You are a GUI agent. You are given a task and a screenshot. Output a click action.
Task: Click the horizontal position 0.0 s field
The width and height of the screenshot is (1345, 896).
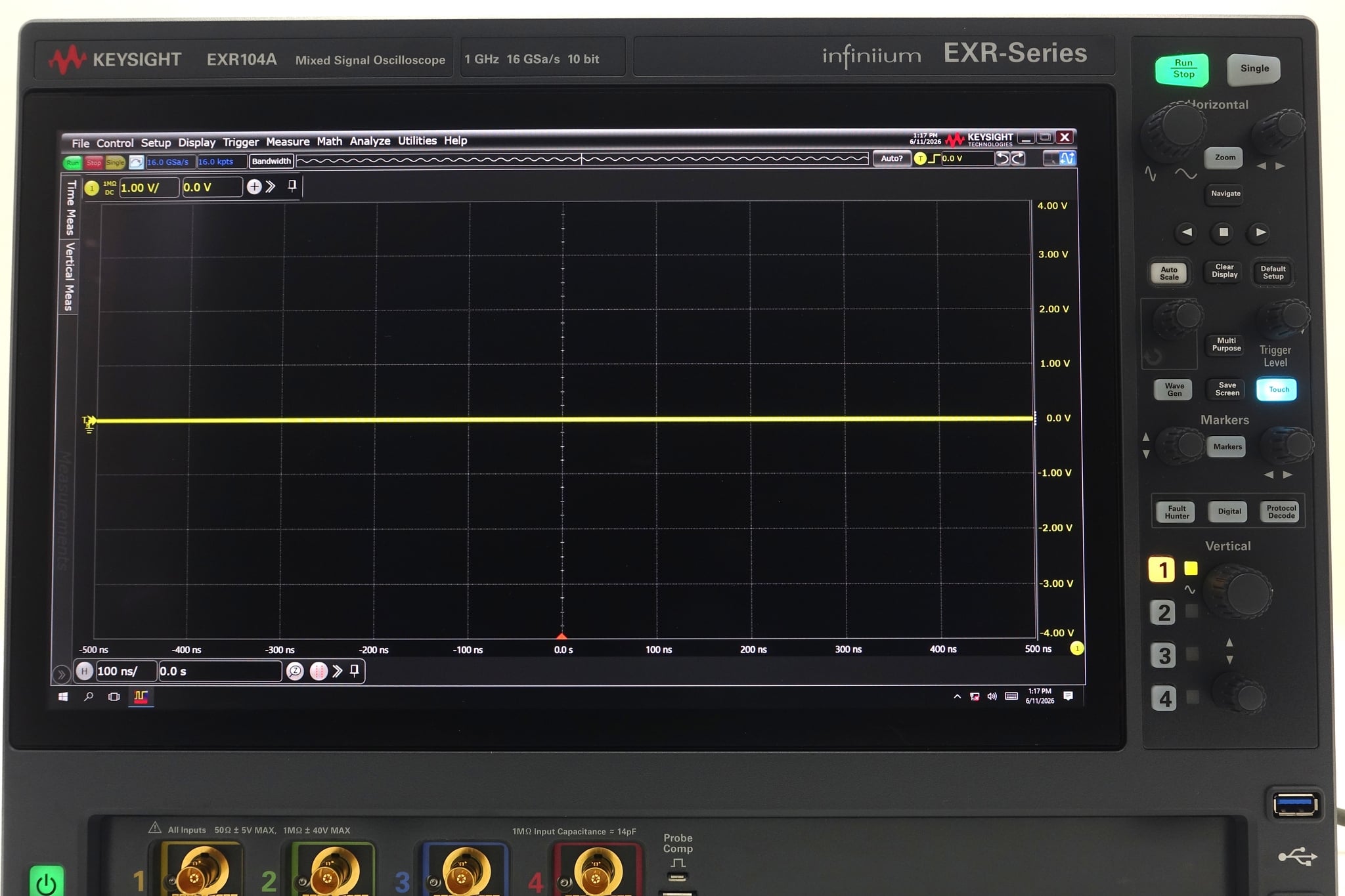[220, 671]
